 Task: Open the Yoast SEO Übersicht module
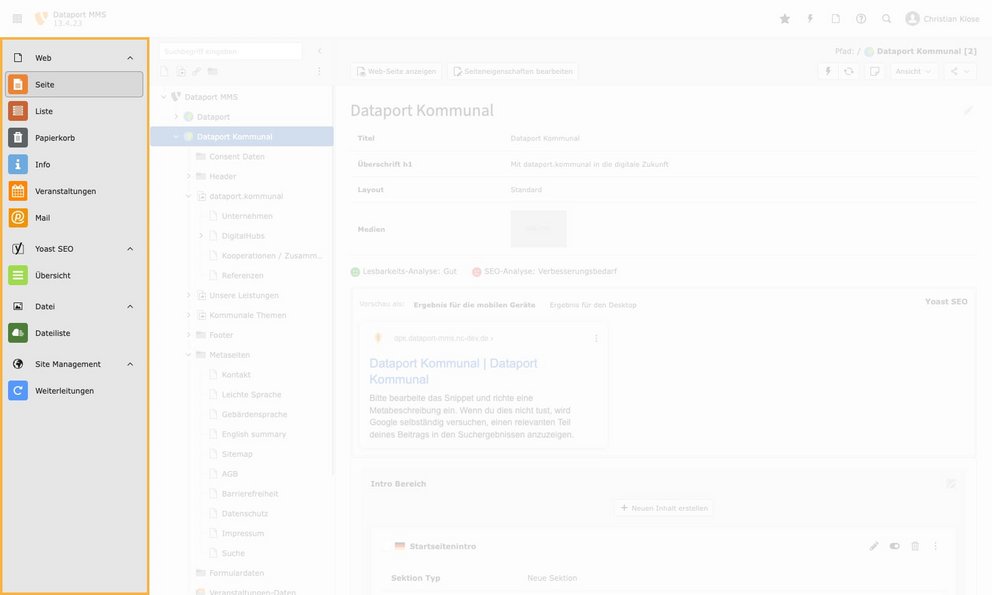click(52, 275)
